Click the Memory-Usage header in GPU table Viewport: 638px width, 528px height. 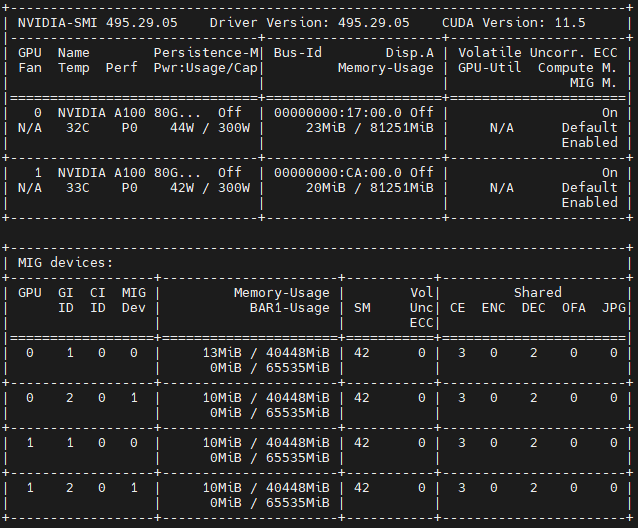[x=386, y=68]
